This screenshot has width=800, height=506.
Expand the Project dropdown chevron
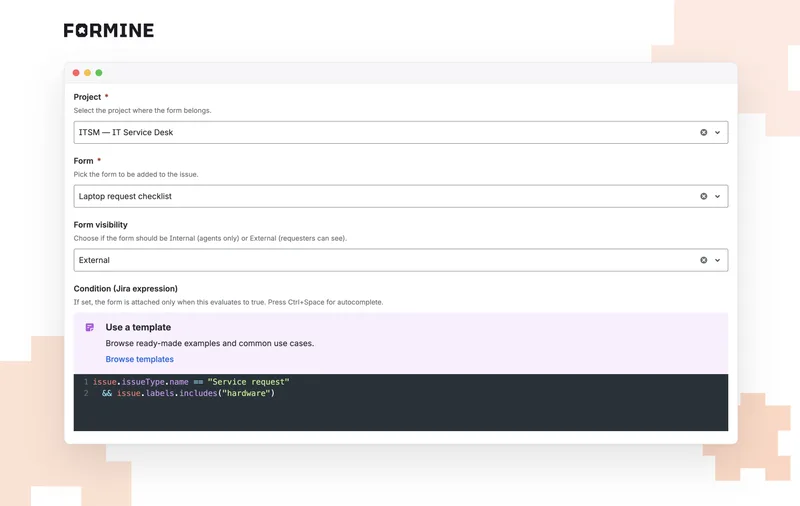(x=717, y=133)
